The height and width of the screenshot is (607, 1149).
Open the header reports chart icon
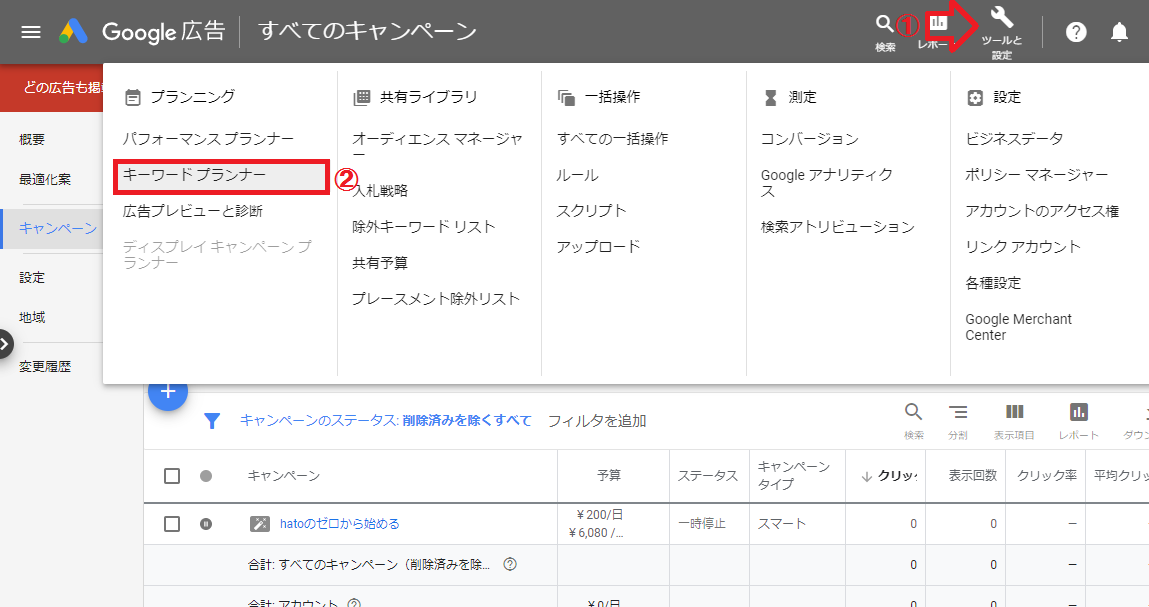937,25
